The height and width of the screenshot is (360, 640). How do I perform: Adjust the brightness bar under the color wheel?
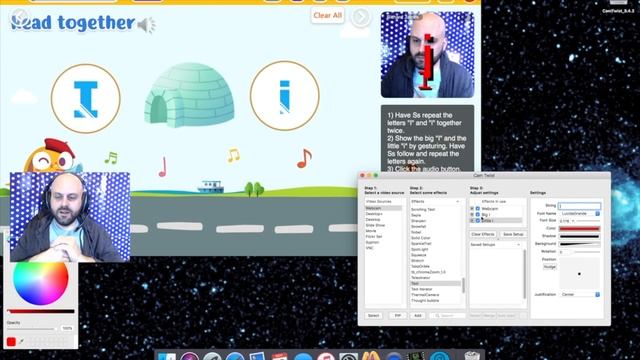[x=41, y=311]
